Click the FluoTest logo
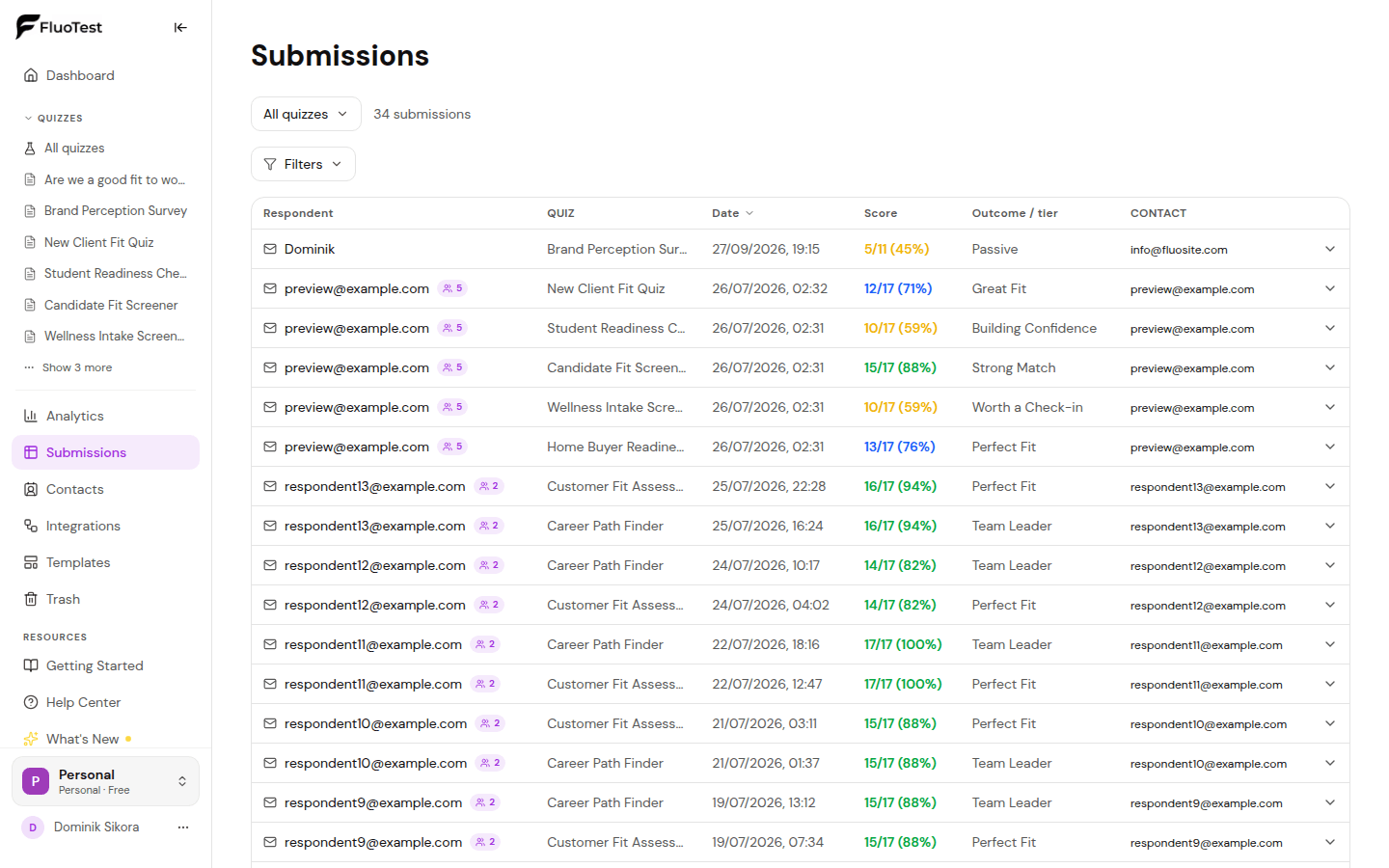This screenshot has height=868, width=1389. [x=59, y=27]
